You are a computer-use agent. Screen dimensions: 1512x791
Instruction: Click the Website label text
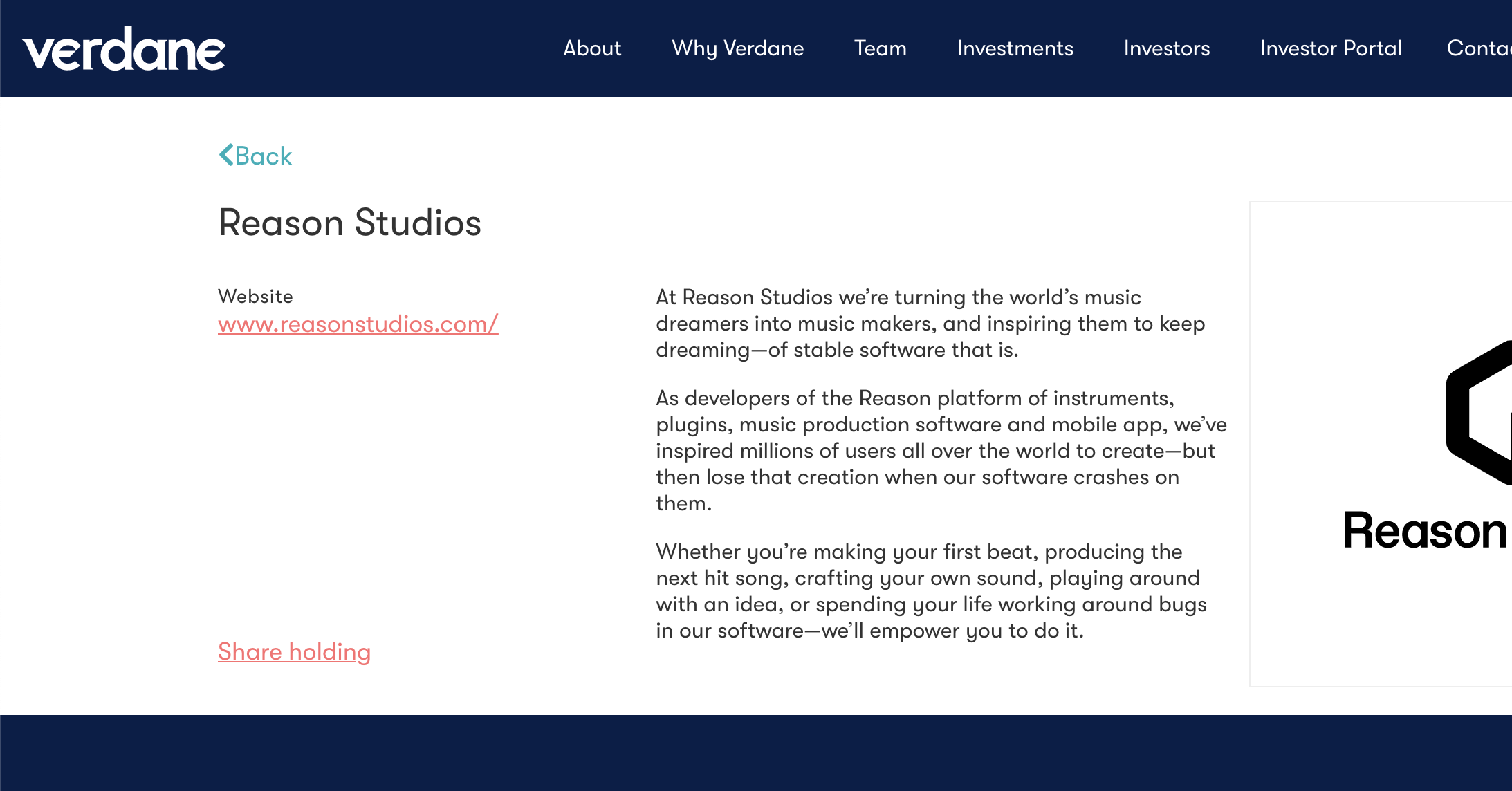pyautogui.click(x=255, y=296)
